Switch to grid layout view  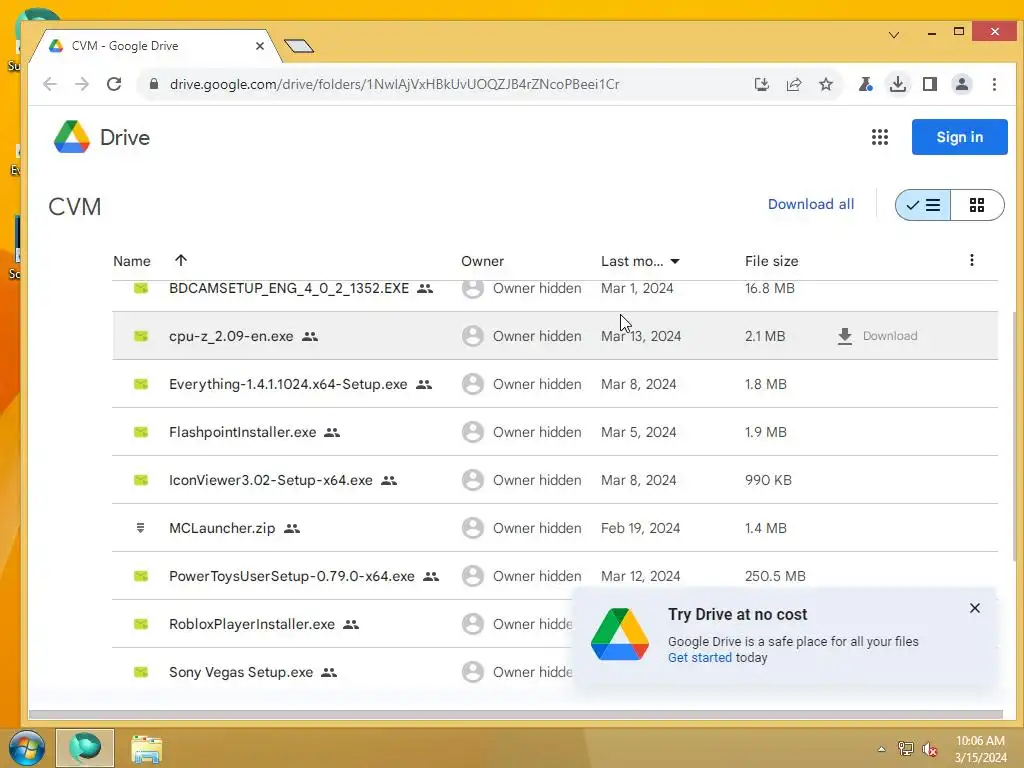click(977, 205)
